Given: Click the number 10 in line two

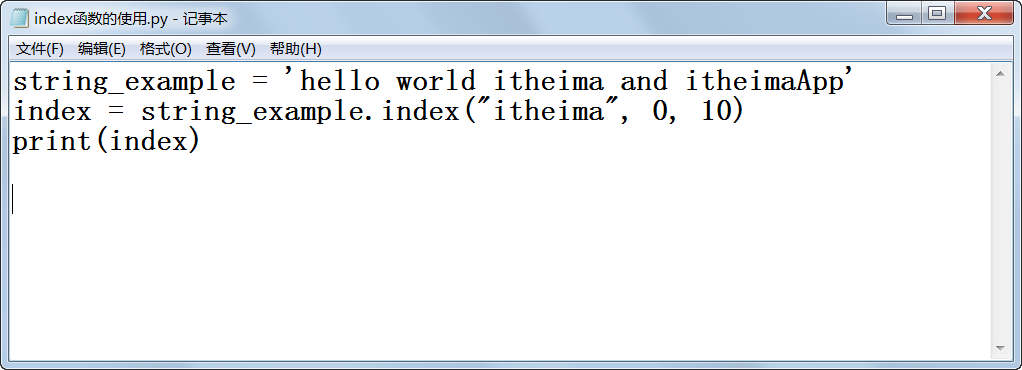Looking at the screenshot, I should tap(717, 112).
